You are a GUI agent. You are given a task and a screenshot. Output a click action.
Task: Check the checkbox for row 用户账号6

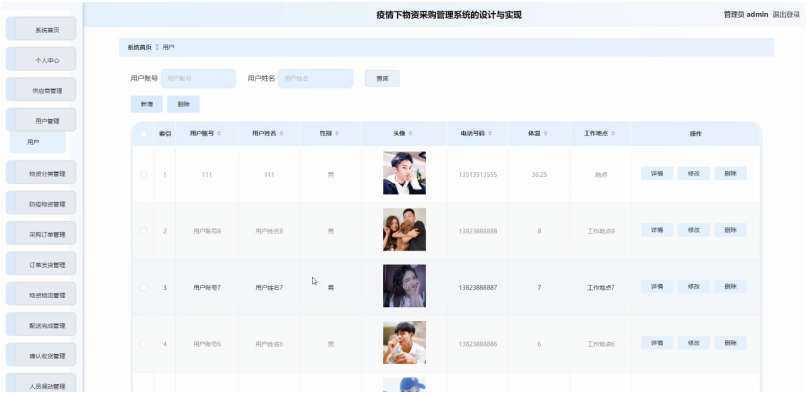[144, 344]
